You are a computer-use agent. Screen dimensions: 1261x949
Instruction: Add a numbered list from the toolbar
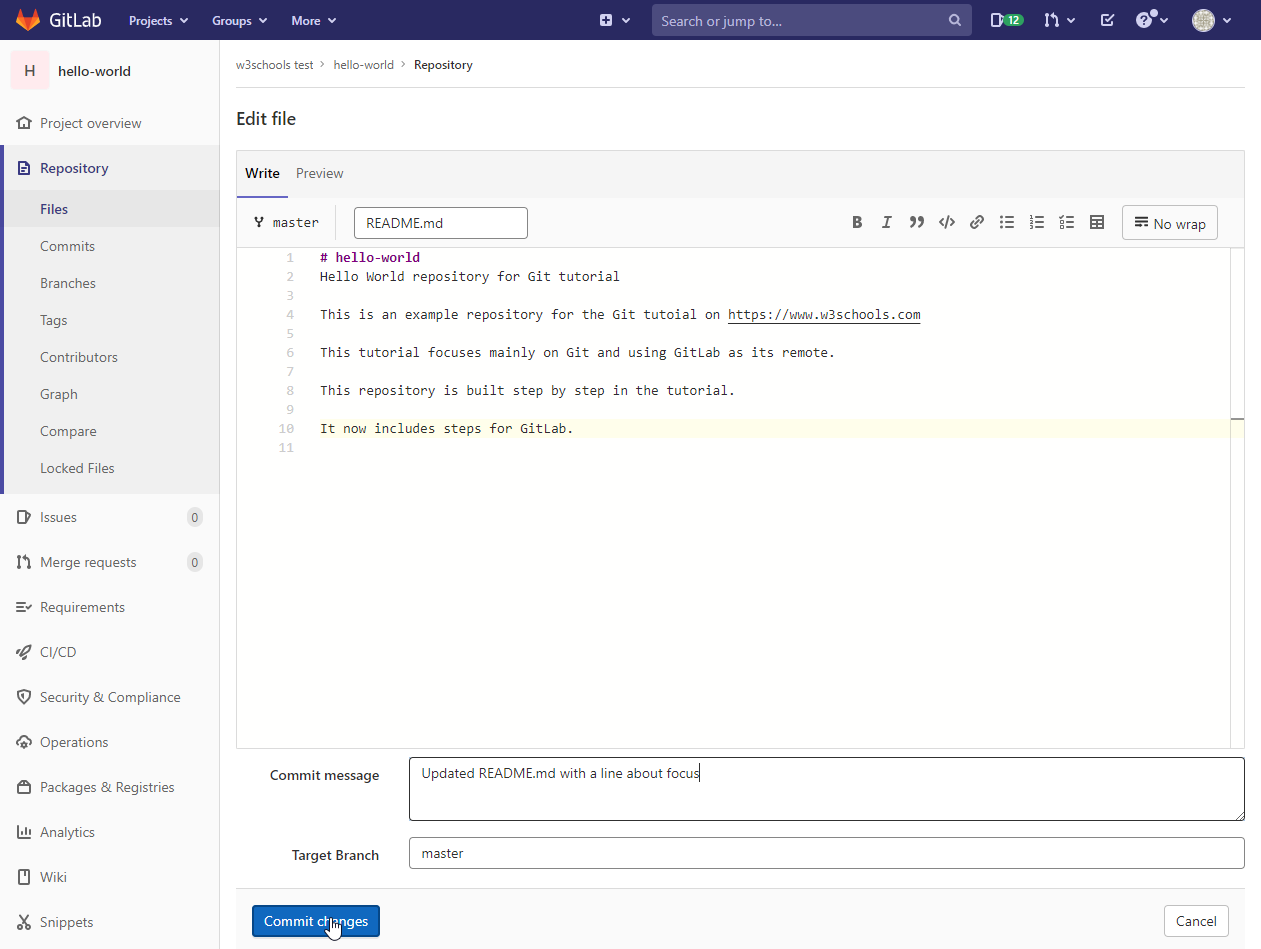point(1037,223)
